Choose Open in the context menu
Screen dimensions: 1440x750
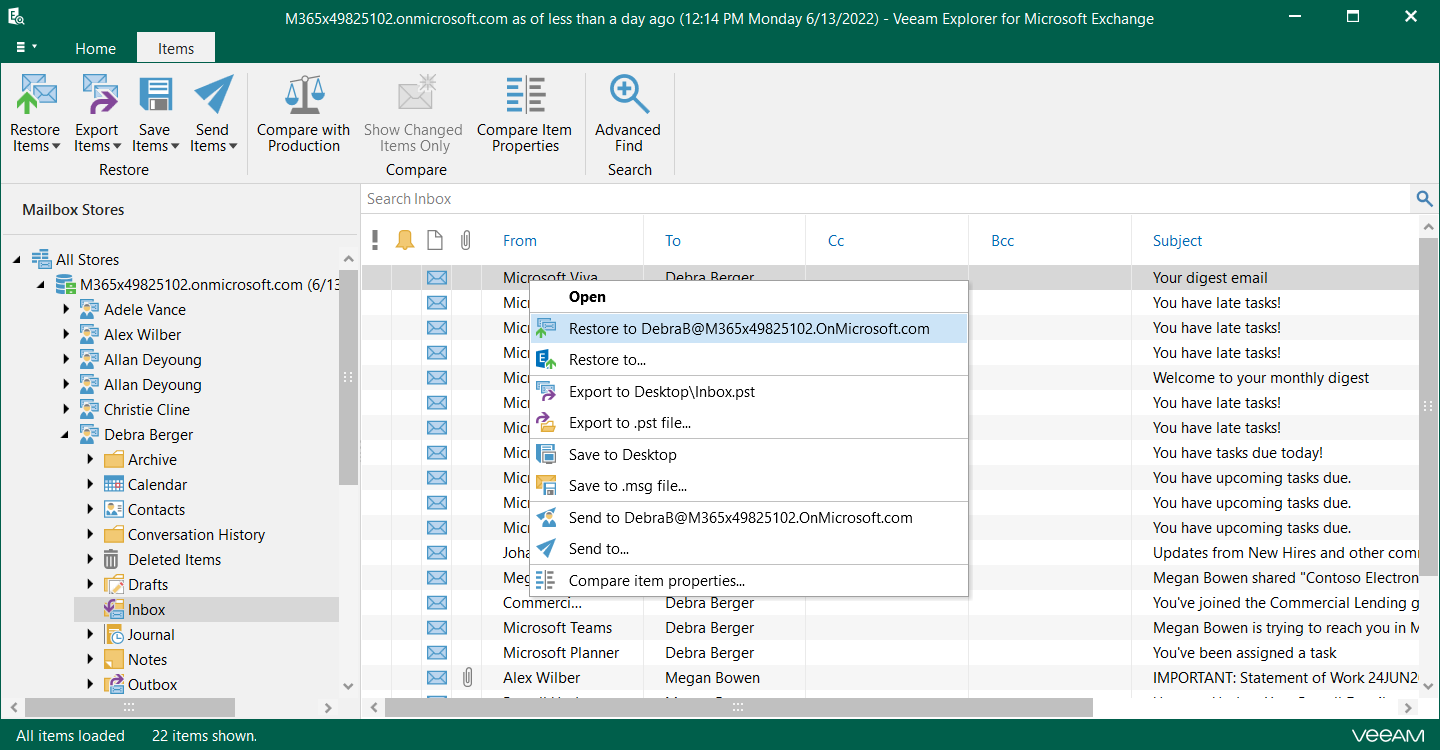749,297
